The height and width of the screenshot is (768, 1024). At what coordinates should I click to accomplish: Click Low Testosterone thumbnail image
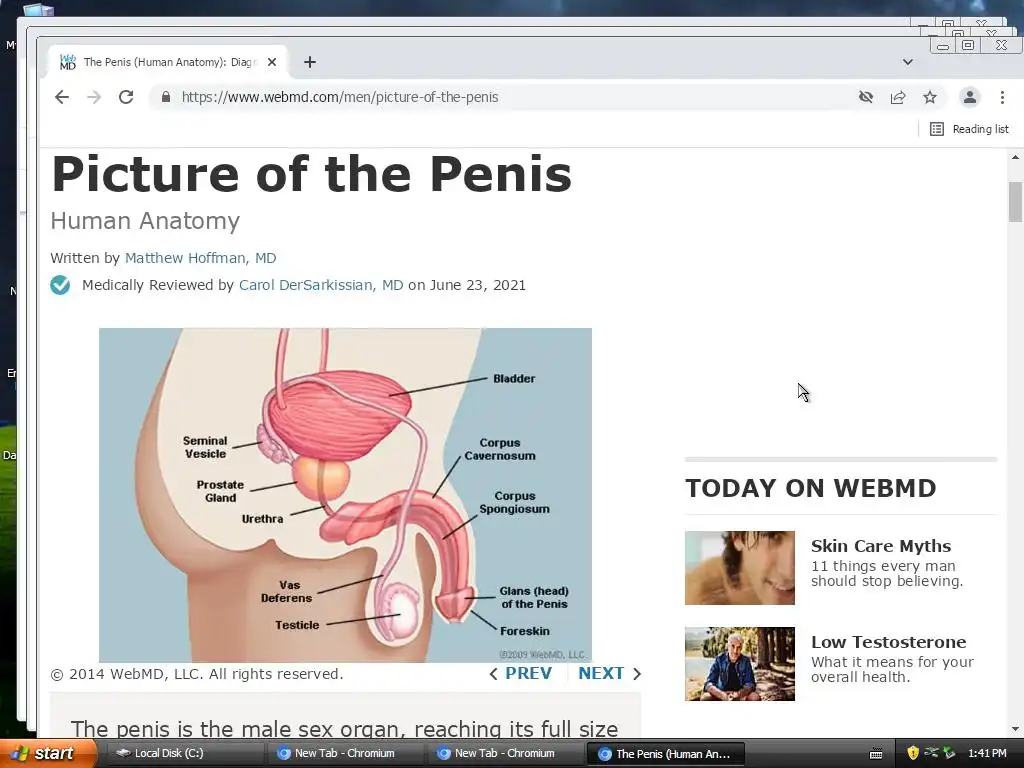click(x=740, y=664)
